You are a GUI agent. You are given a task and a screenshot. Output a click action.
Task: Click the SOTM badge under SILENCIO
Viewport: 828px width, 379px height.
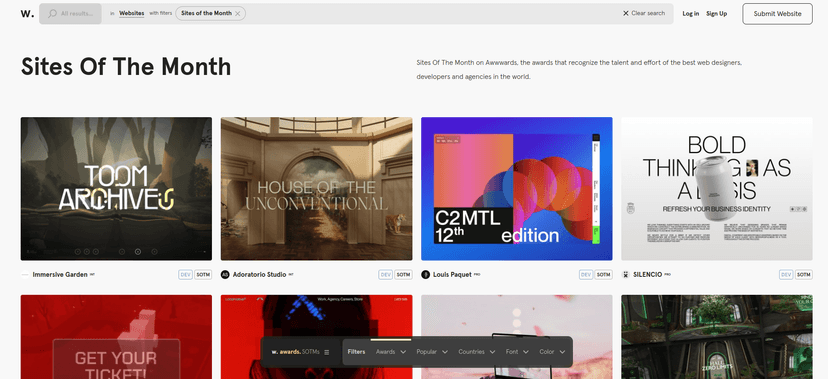pyautogui.click(x=804, y=274)
